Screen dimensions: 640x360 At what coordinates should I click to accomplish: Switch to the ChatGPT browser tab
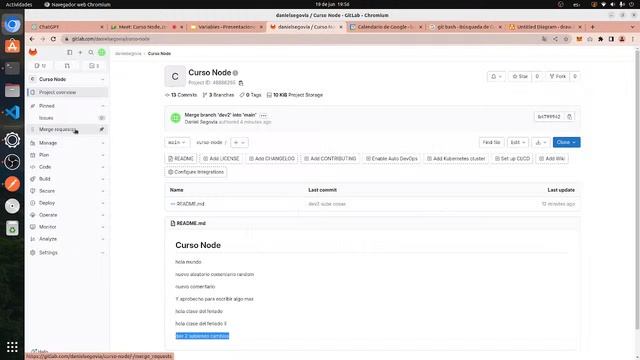67,27
